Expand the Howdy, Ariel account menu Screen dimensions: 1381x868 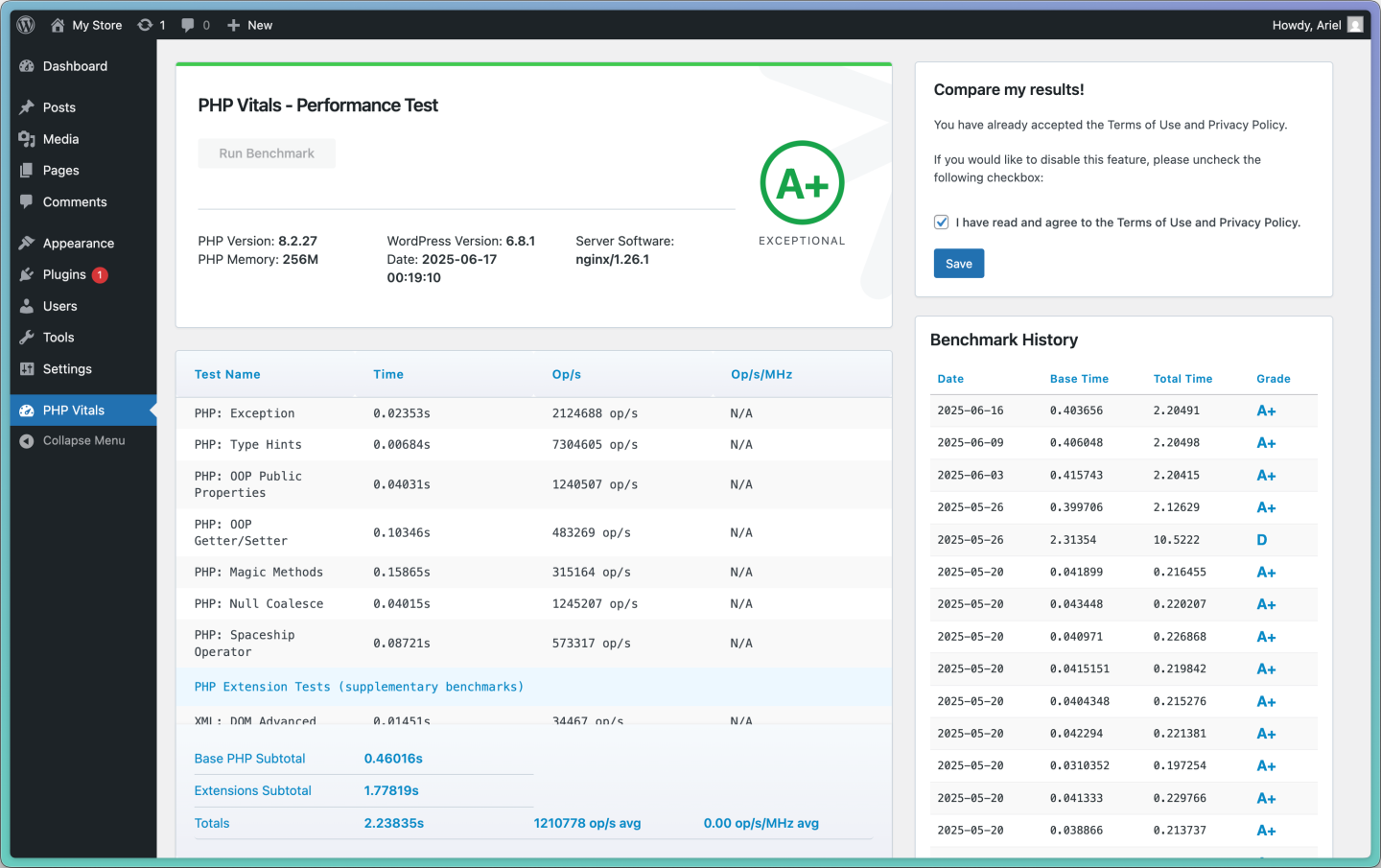click(1306, 25)
